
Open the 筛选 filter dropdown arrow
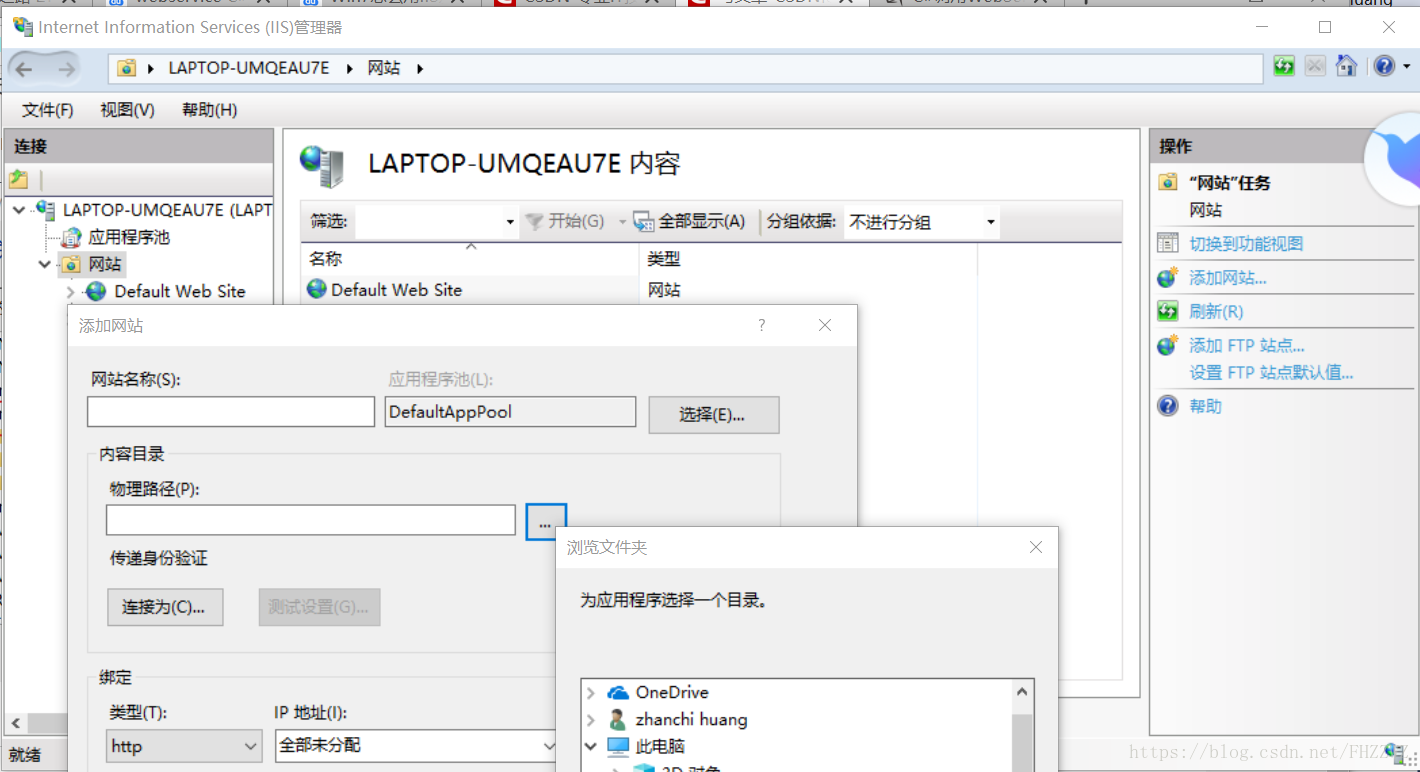coord(510,222)
